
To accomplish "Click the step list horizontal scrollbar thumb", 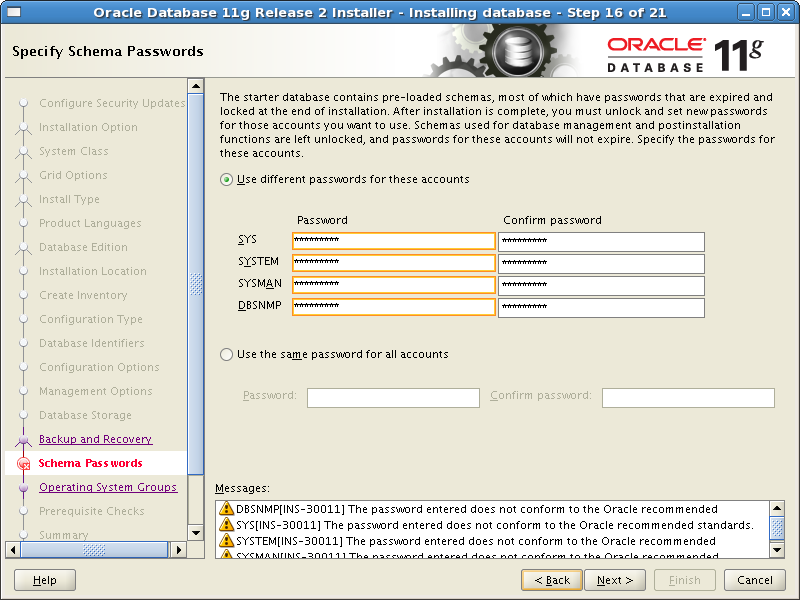I will 94,550.
